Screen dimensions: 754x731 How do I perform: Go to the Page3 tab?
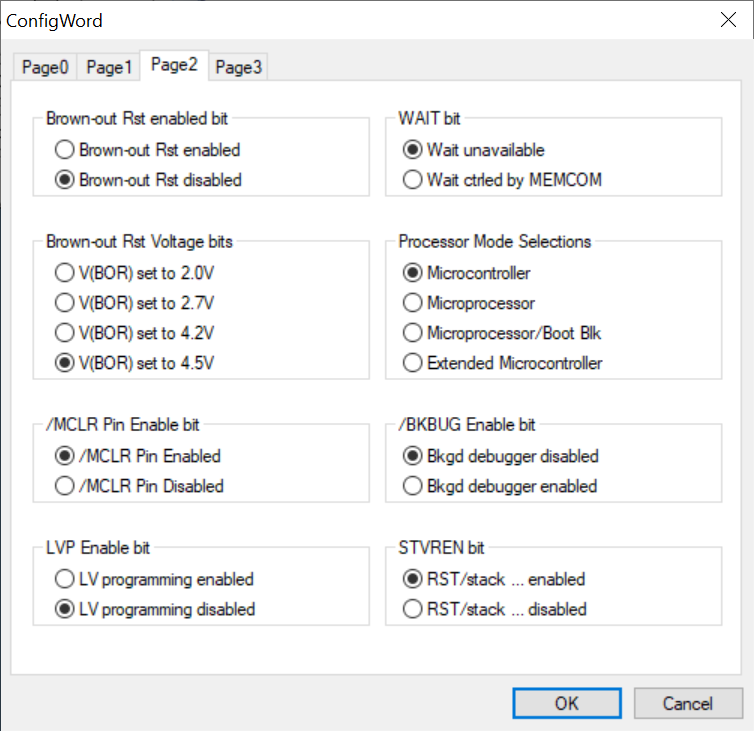pos(238,67)
